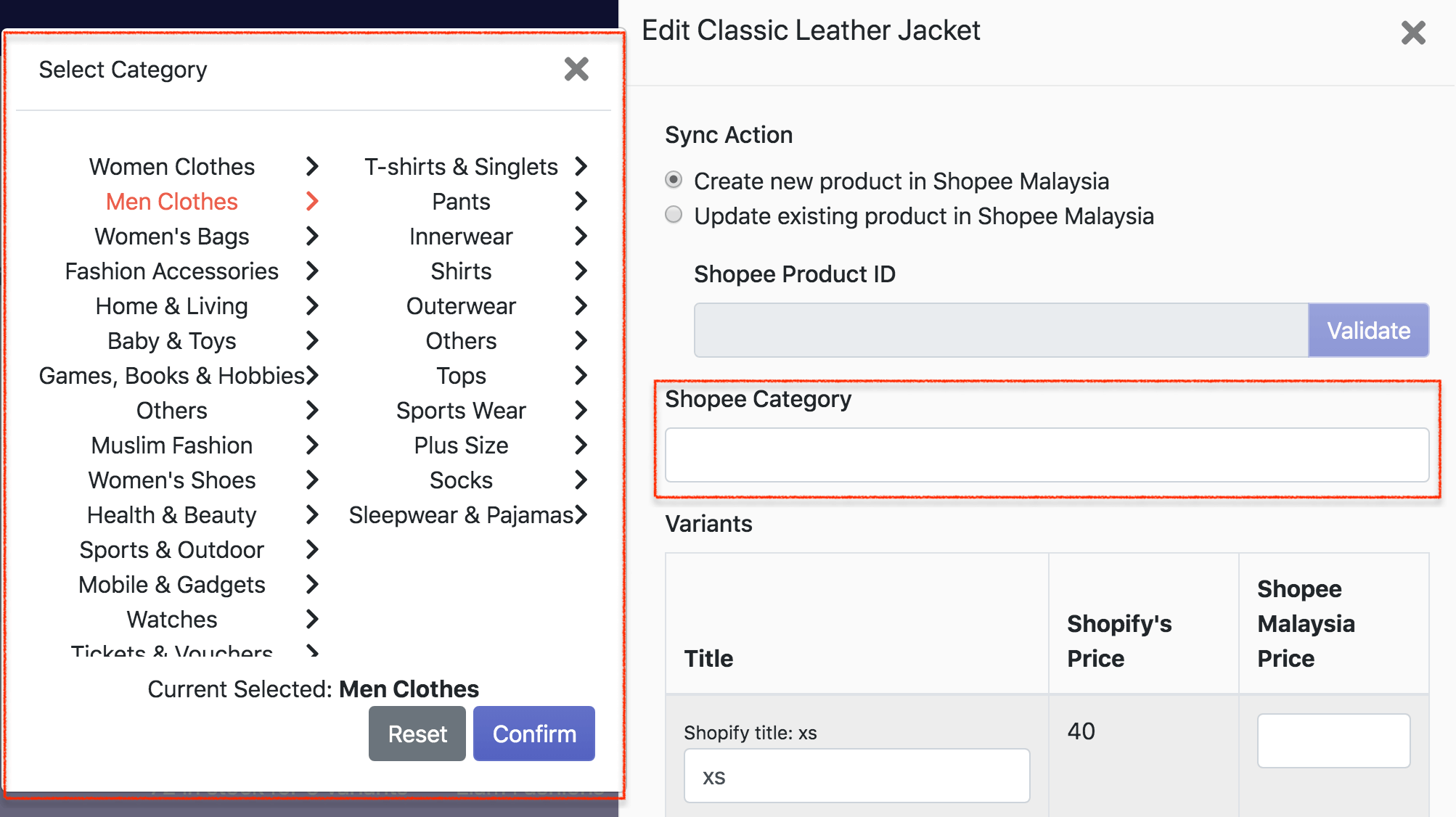Viewport: 1456px width, 817px height.
Task: Click the Validate button
Action: coord(1368,331)
